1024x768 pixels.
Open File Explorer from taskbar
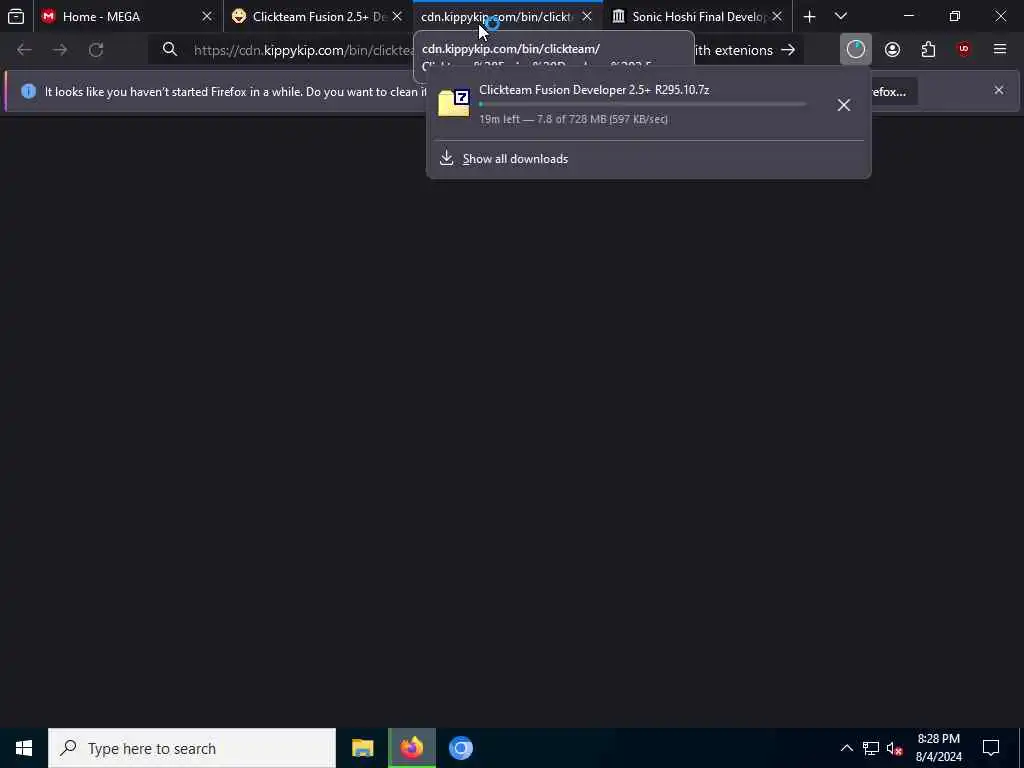362,748
